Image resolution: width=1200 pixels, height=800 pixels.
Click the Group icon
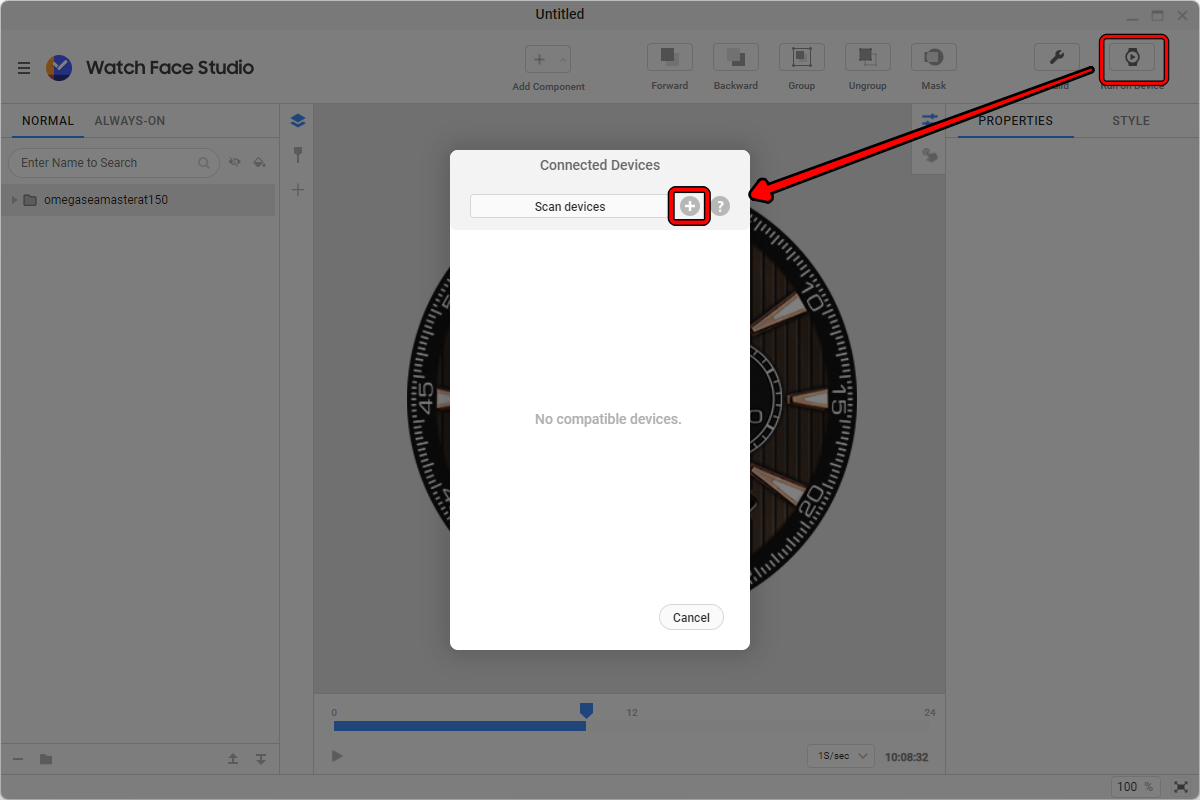click(x=801, y=57)
